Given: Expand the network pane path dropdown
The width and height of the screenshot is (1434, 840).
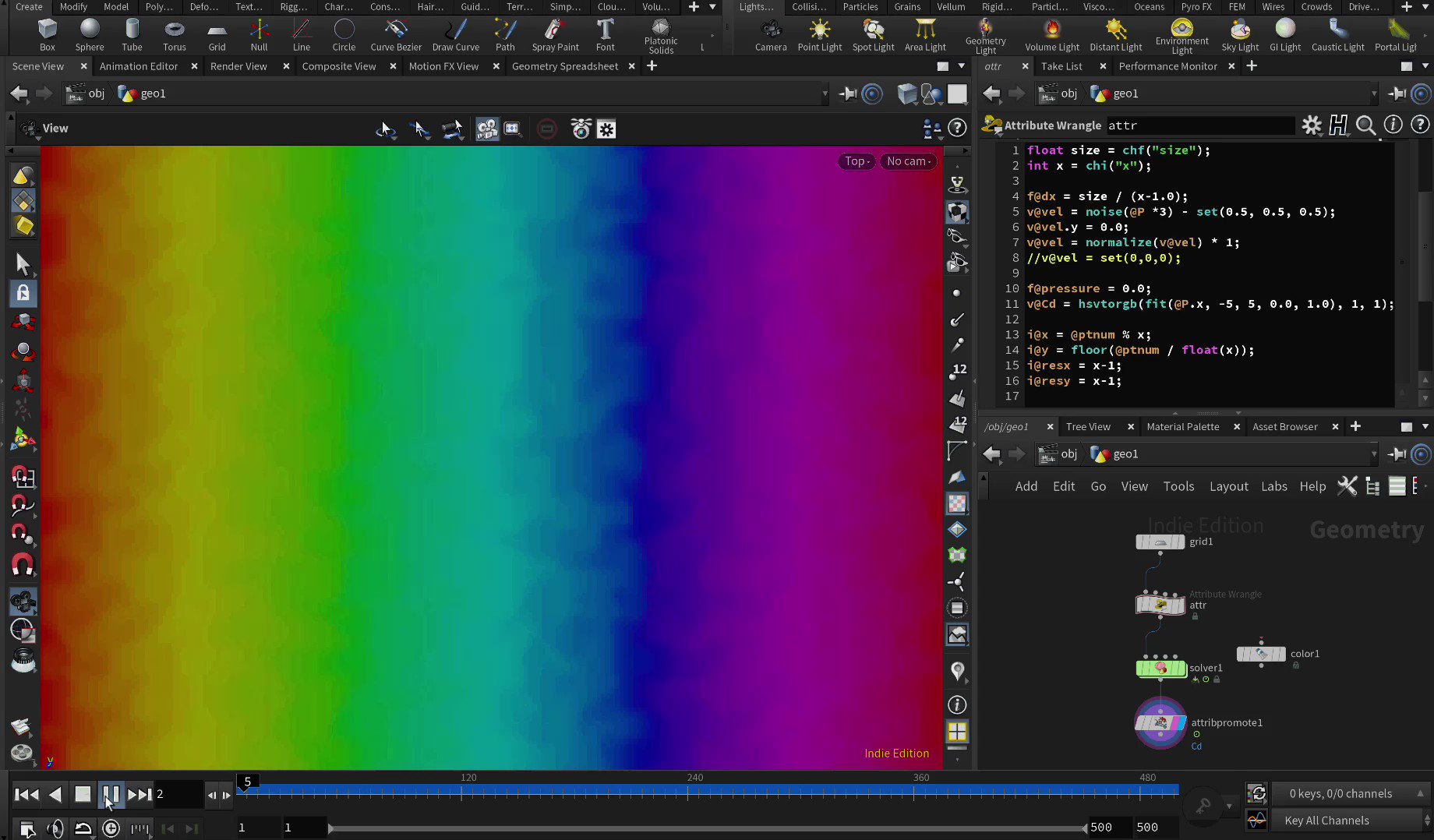Looking at the screenshot, I should coord(1374,454).
